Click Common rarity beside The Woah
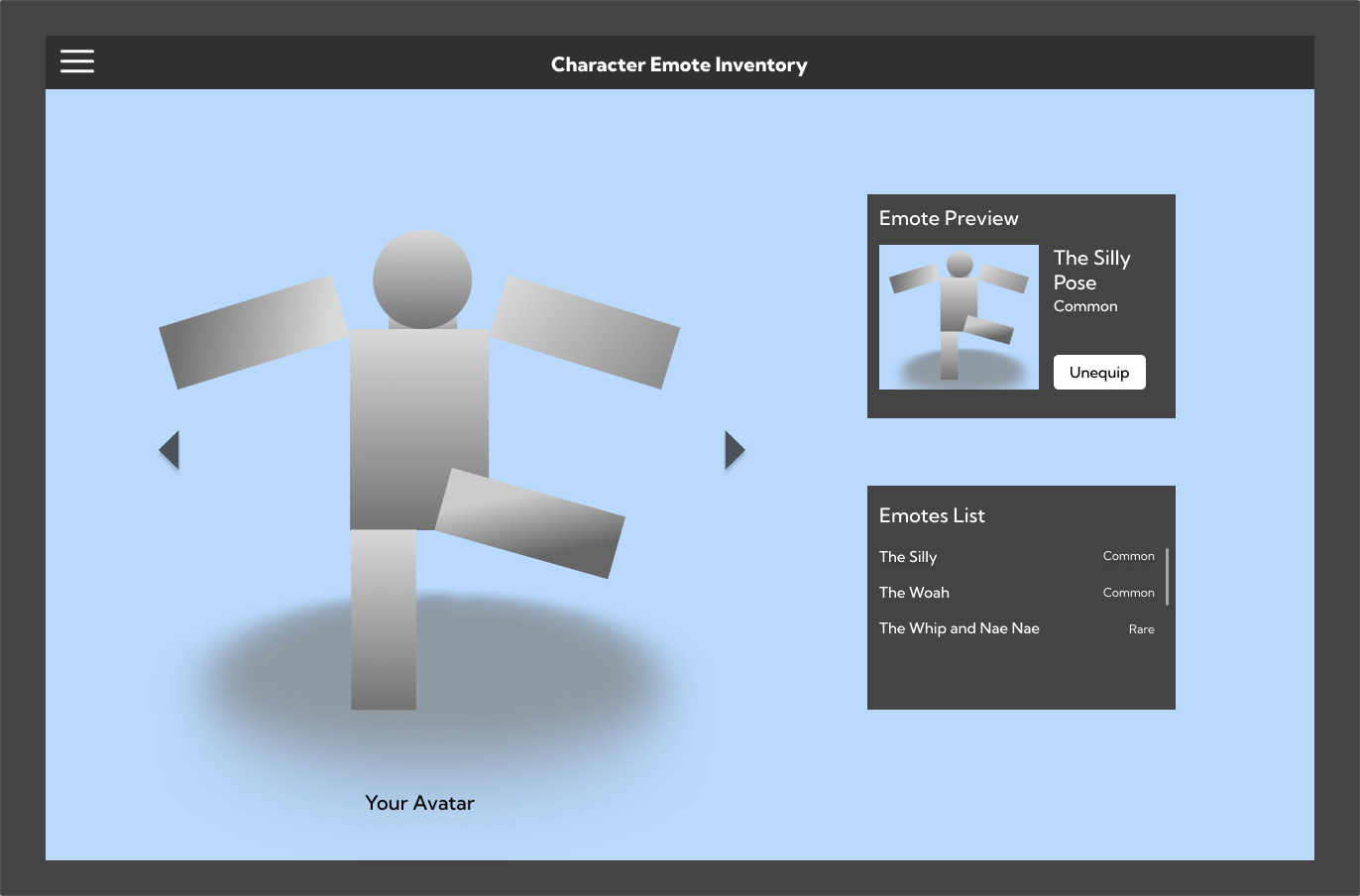Viewport: 1360px width, 896px height. (x=1129, y=593)
